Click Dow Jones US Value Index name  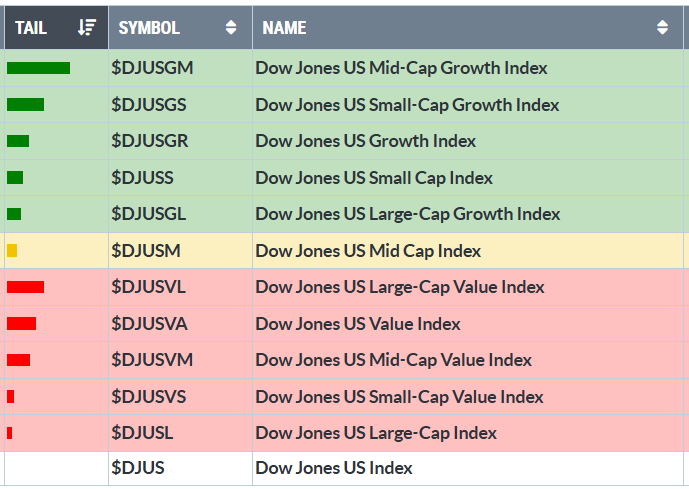[x=358, y=324]
